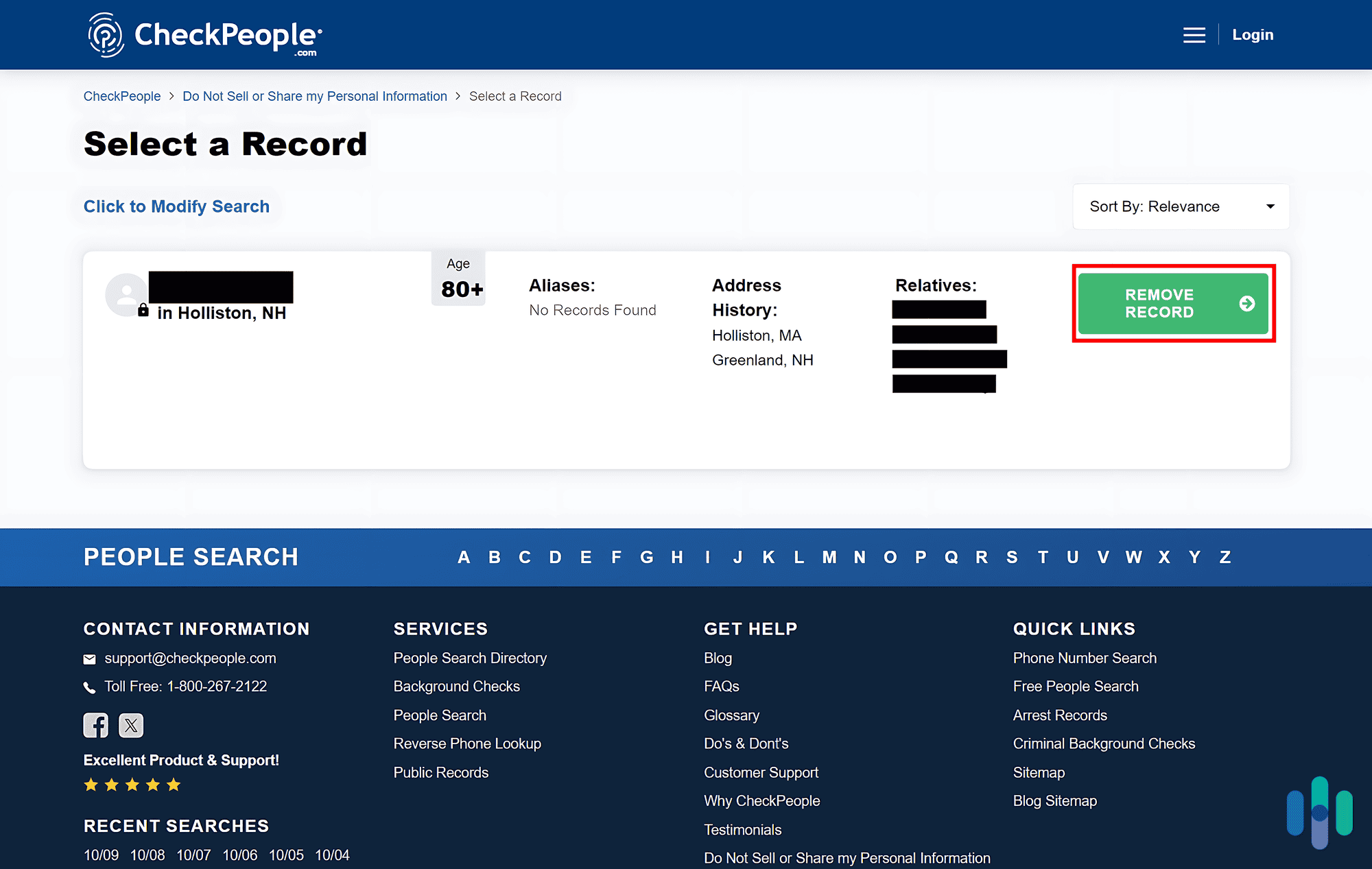This screenshot has width=1372, height=869.
Task: Expand the Click to Modify Search option
Action: 176,206
